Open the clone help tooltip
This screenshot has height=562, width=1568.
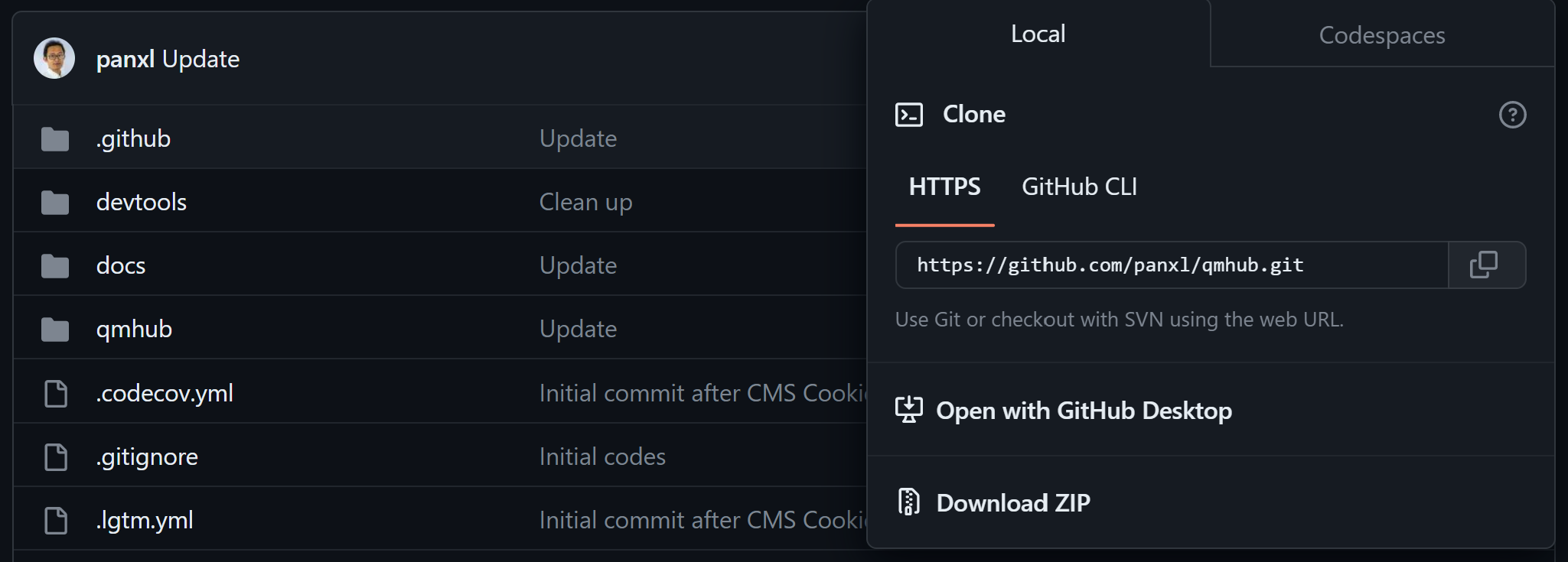[1511, 114]
